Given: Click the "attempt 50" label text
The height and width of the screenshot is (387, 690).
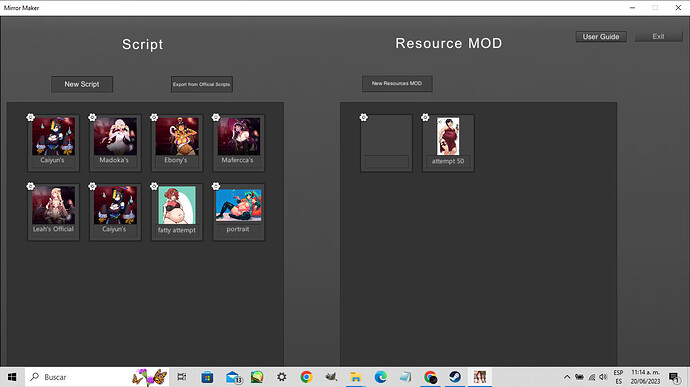Looking at the screenshot, I should 448,161.
